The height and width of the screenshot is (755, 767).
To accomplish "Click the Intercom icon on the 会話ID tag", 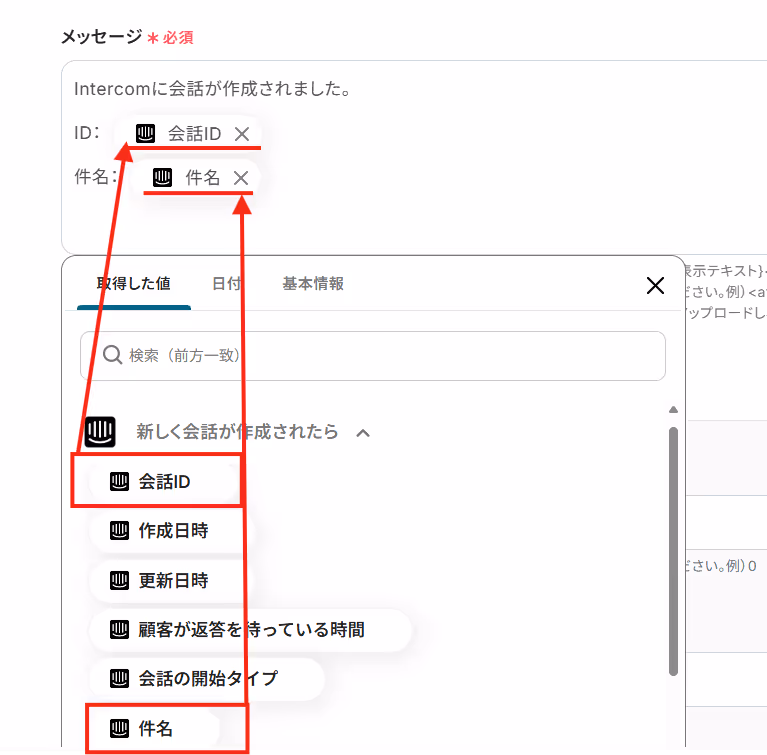I will click(x=145, y=133).
